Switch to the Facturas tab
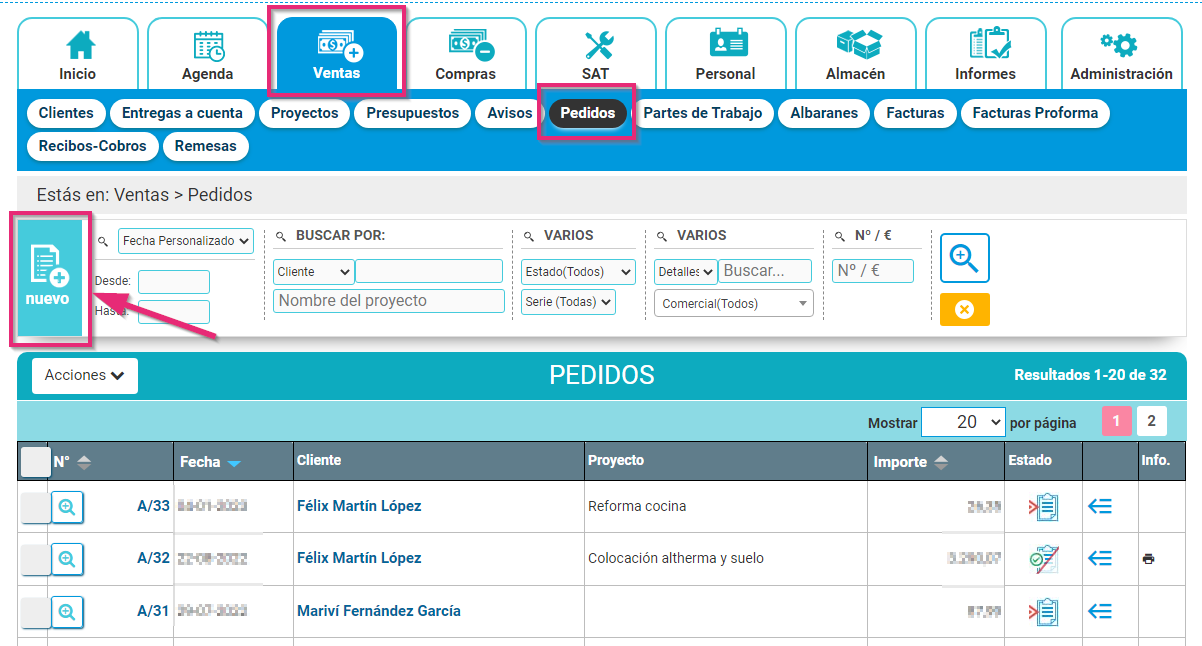 915,113
